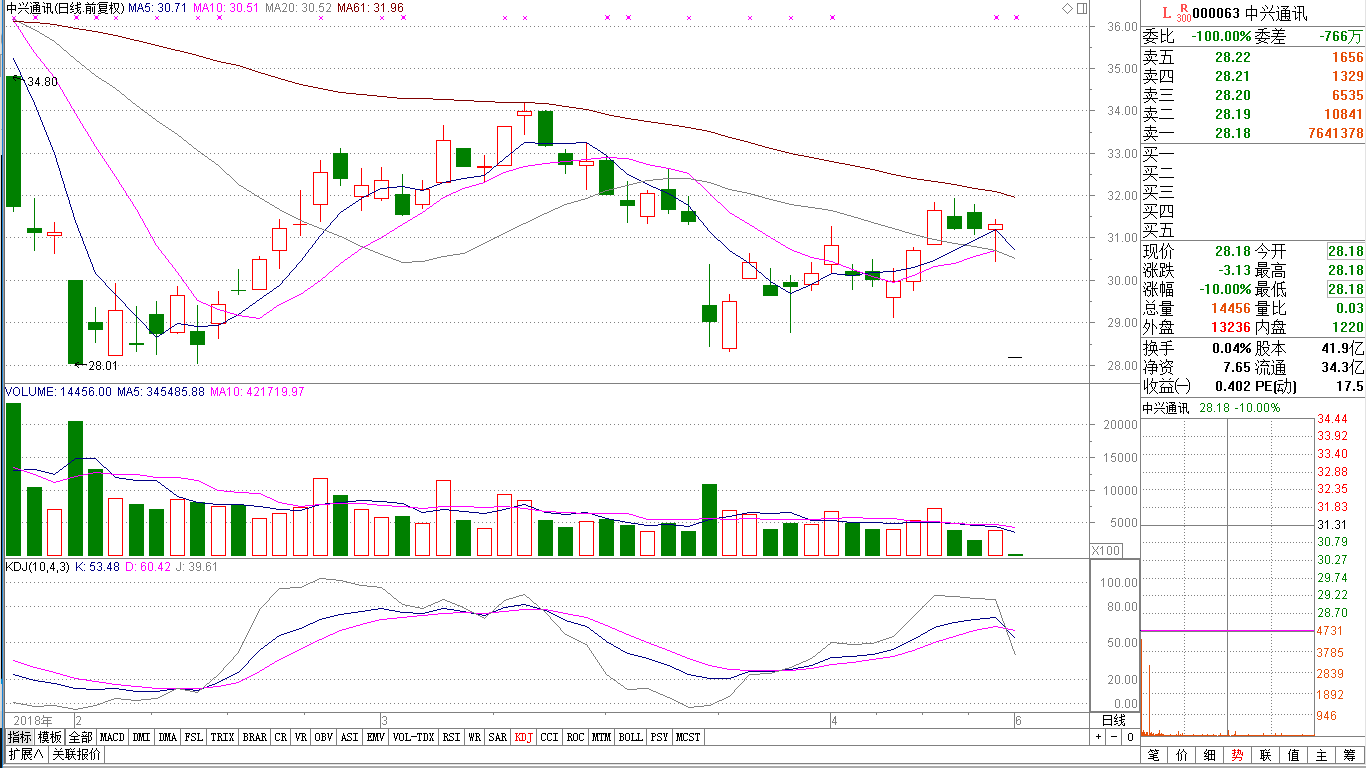Open the 筹 chips tab

(1350, 755)
